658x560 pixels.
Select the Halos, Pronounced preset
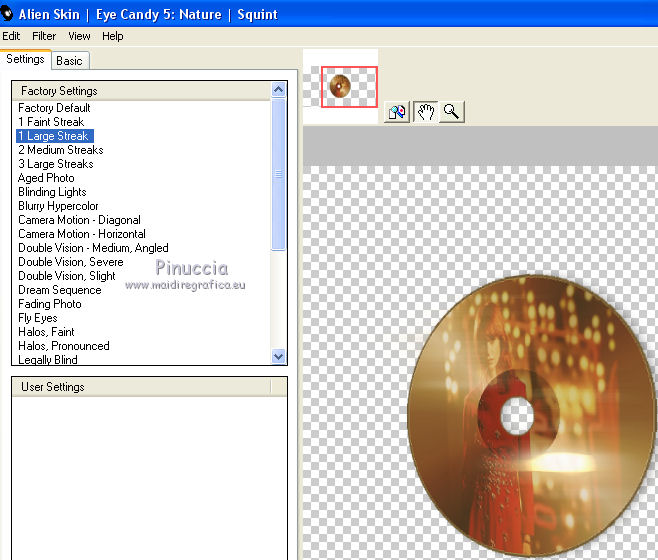(64, 346)
